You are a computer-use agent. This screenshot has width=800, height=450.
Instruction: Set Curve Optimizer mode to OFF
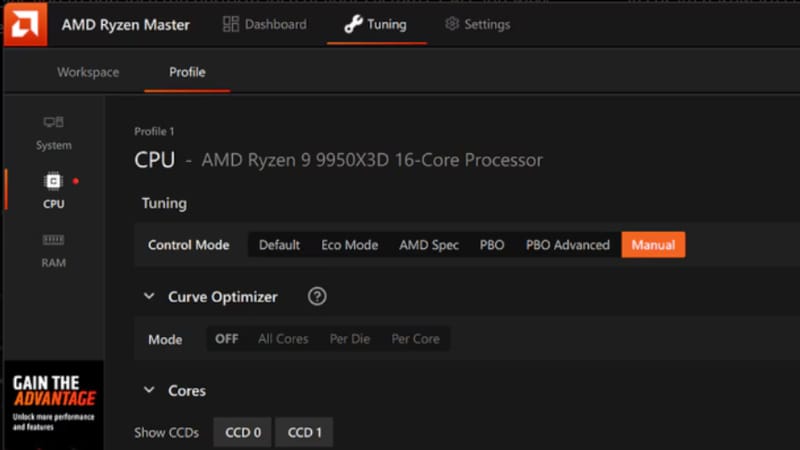coord(227,339)
